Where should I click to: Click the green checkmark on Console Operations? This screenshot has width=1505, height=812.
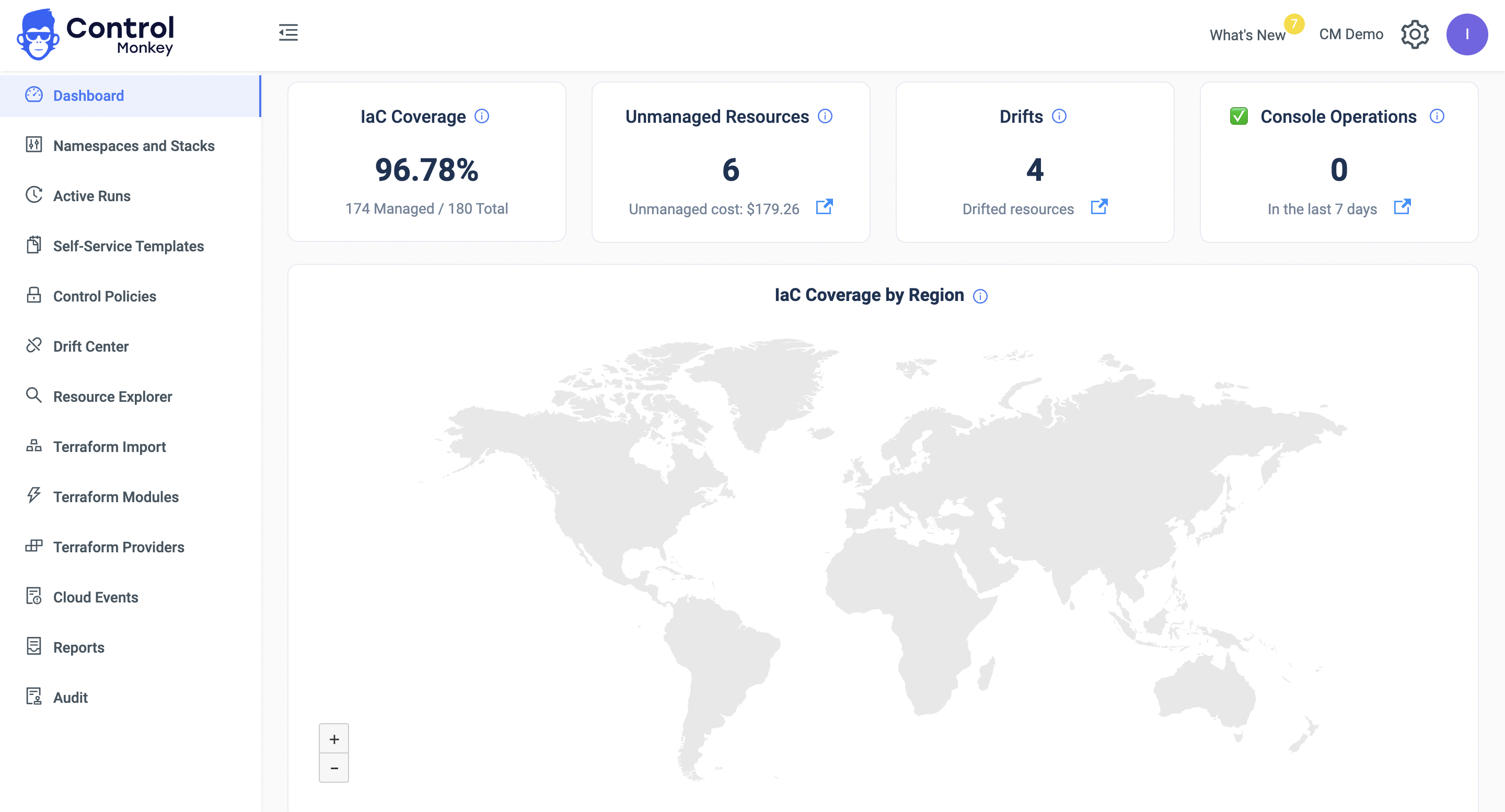(1238, 116)
